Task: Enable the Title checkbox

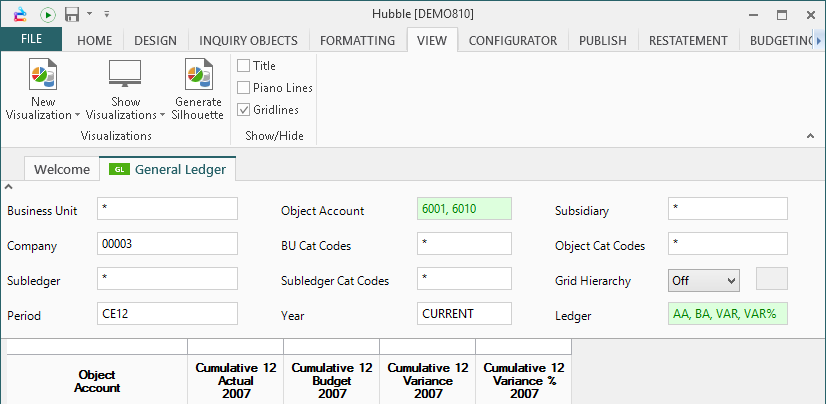Action: pyautogui.click(x=243, y=66)
